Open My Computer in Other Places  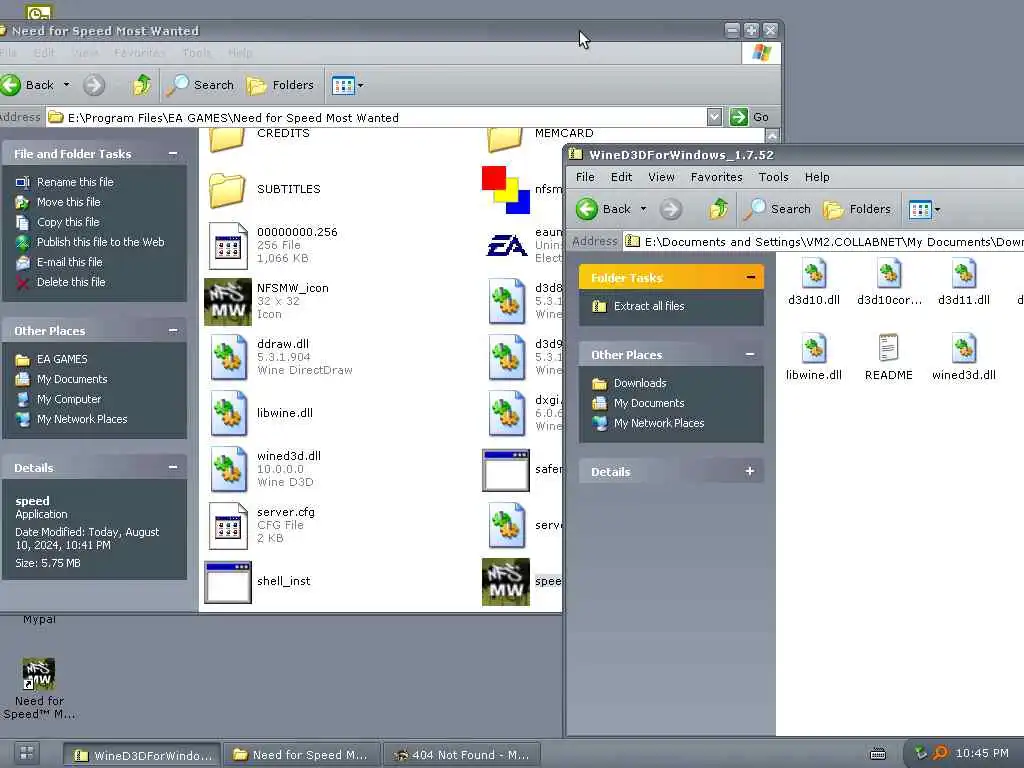(69, 399)
